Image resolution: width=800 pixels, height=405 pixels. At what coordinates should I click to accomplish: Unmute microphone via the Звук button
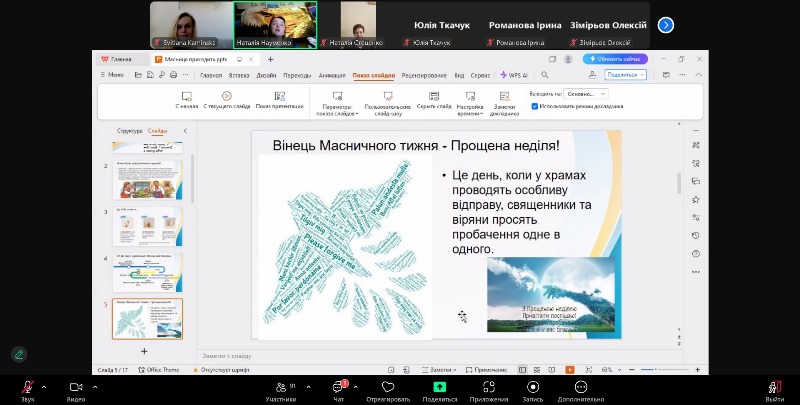tap(28, 387)
